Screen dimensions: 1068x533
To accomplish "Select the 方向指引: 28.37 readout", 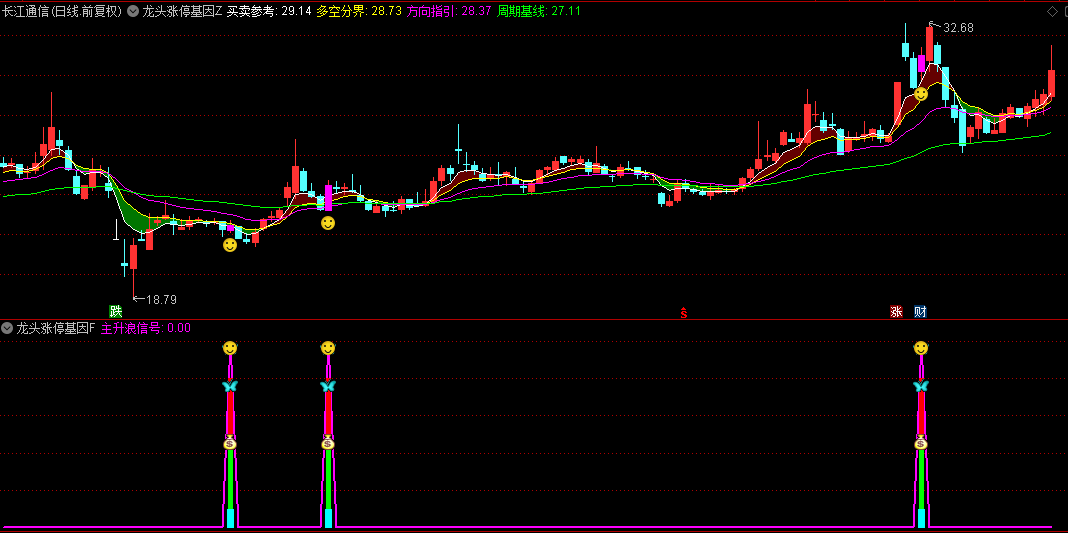I will pos(450,12).
